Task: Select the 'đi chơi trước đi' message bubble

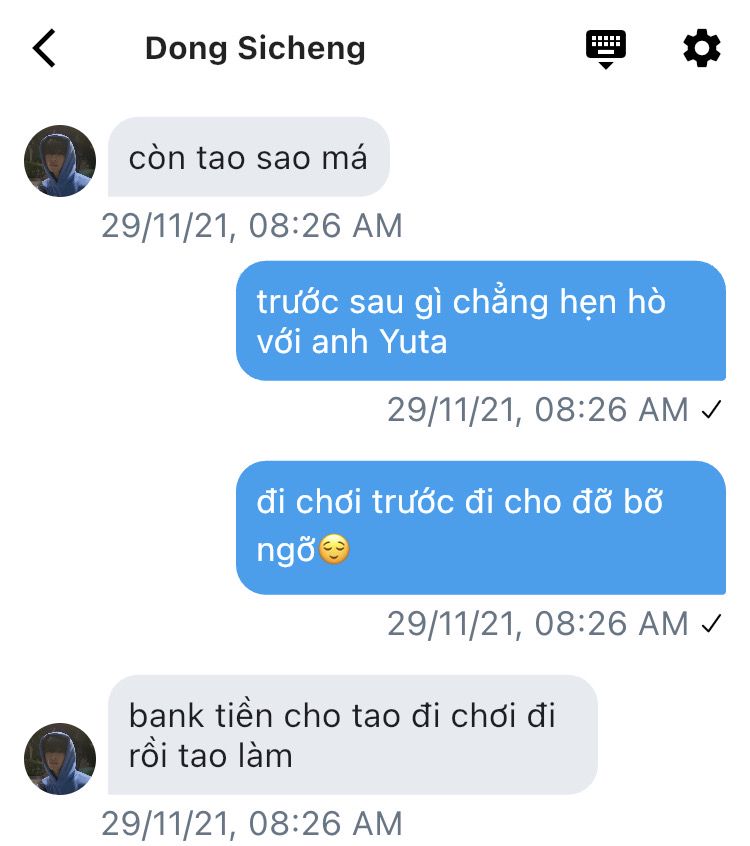Action: 481,528
